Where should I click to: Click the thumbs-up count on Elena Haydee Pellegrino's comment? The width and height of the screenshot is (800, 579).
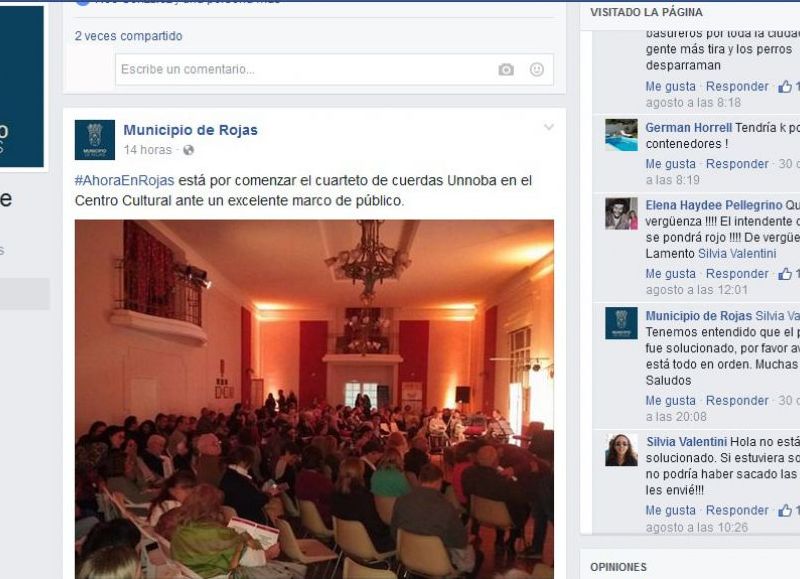(x=788, y=274)
